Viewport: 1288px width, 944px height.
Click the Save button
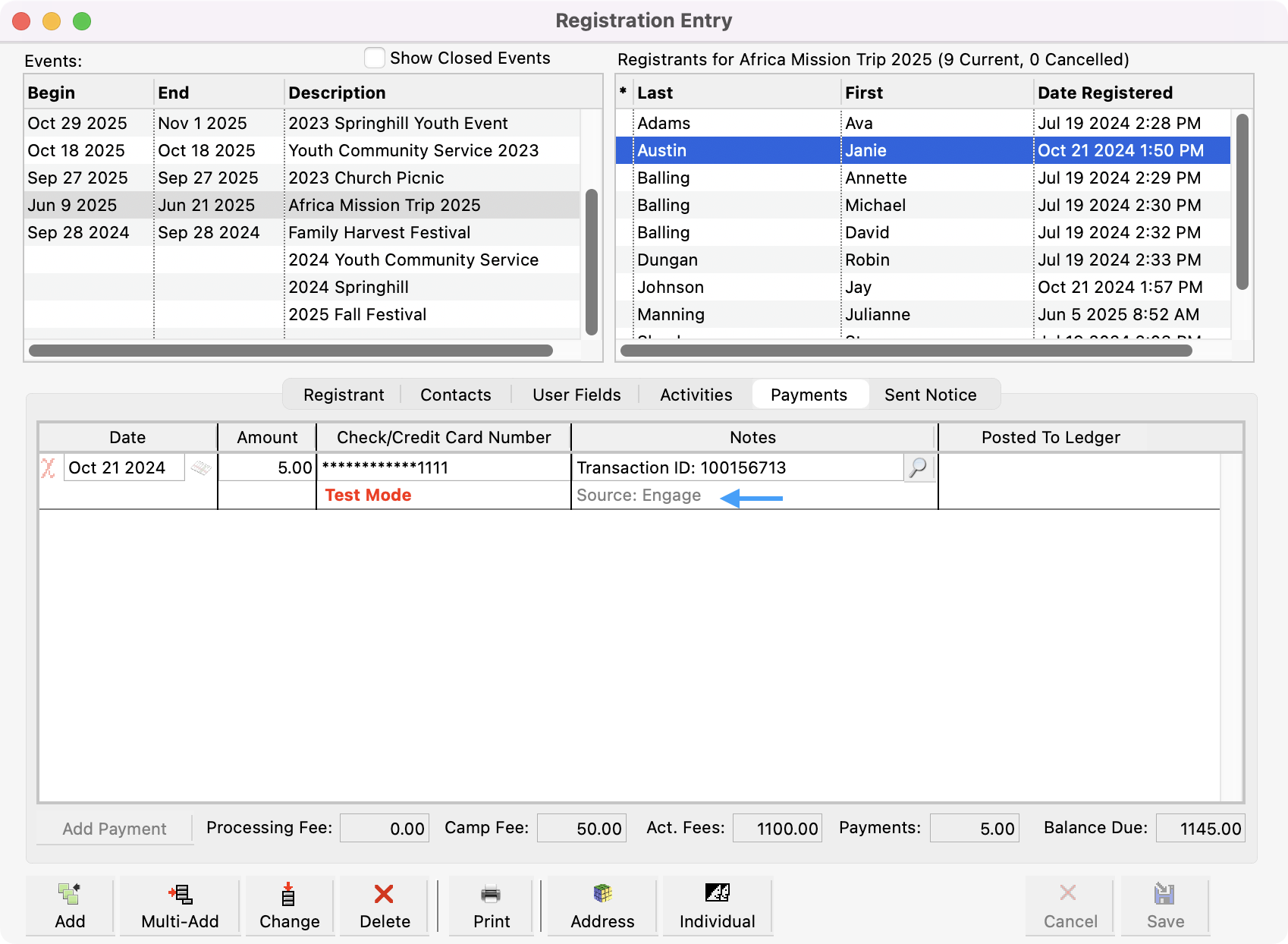point(1165,905)
